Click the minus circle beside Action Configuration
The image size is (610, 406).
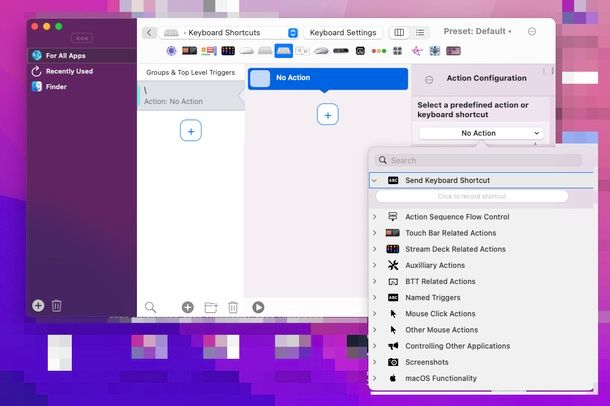tap(429, 80)
